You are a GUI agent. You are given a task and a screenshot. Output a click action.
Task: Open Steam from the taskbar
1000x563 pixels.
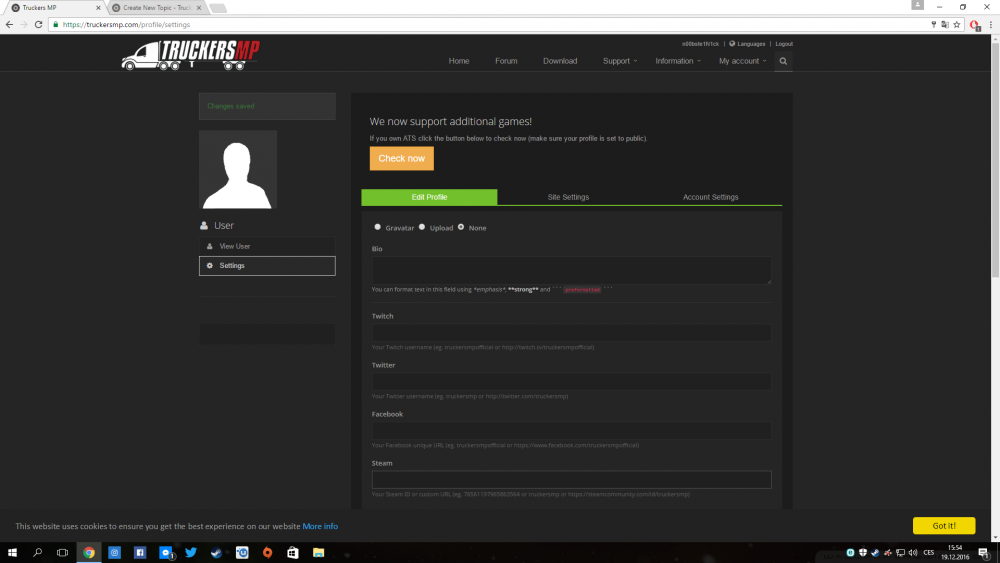pos(216,552)
